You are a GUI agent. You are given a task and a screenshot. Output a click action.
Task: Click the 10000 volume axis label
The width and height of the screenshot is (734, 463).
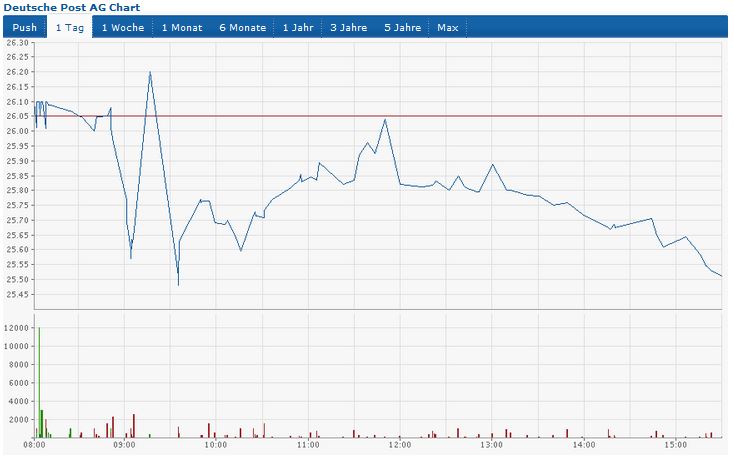pos(16,346)
